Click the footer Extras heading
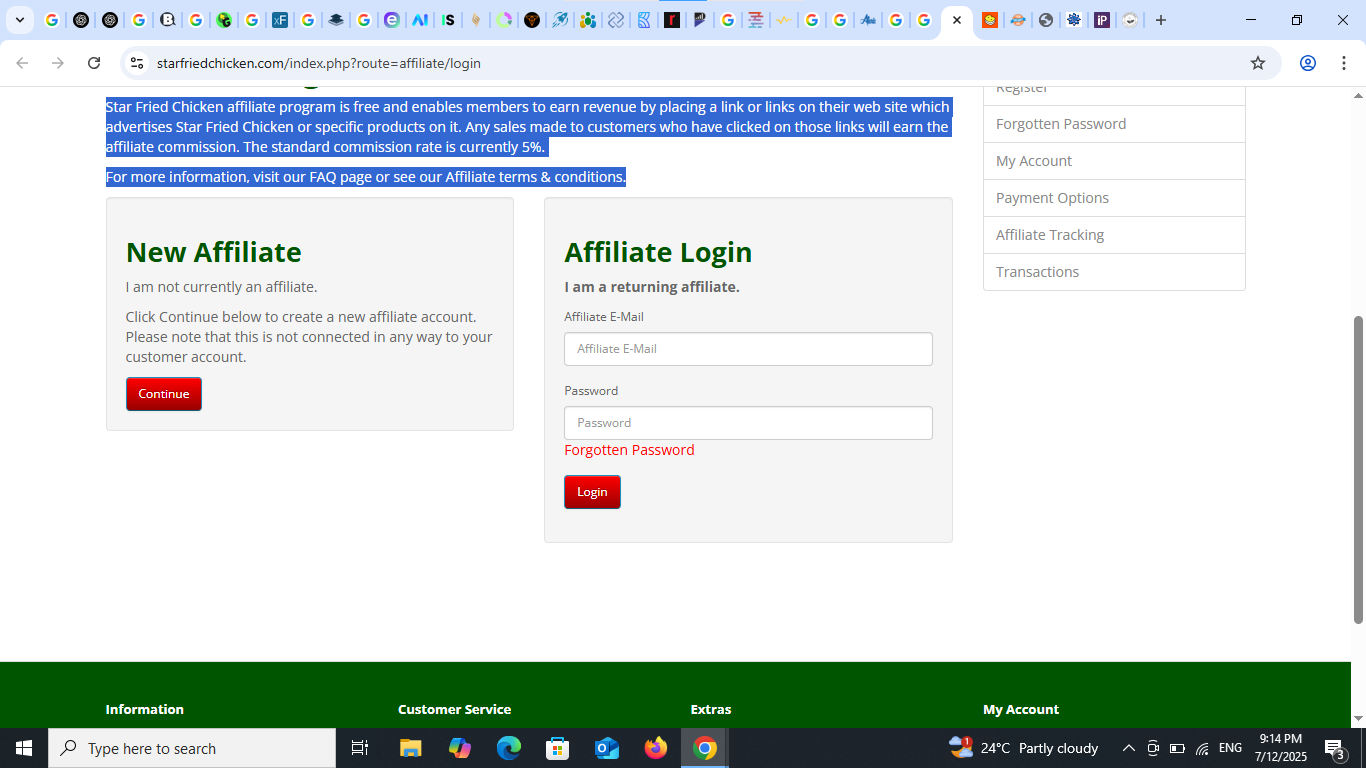The width and height of the screenshot is (1366, 768). point(711,709)
